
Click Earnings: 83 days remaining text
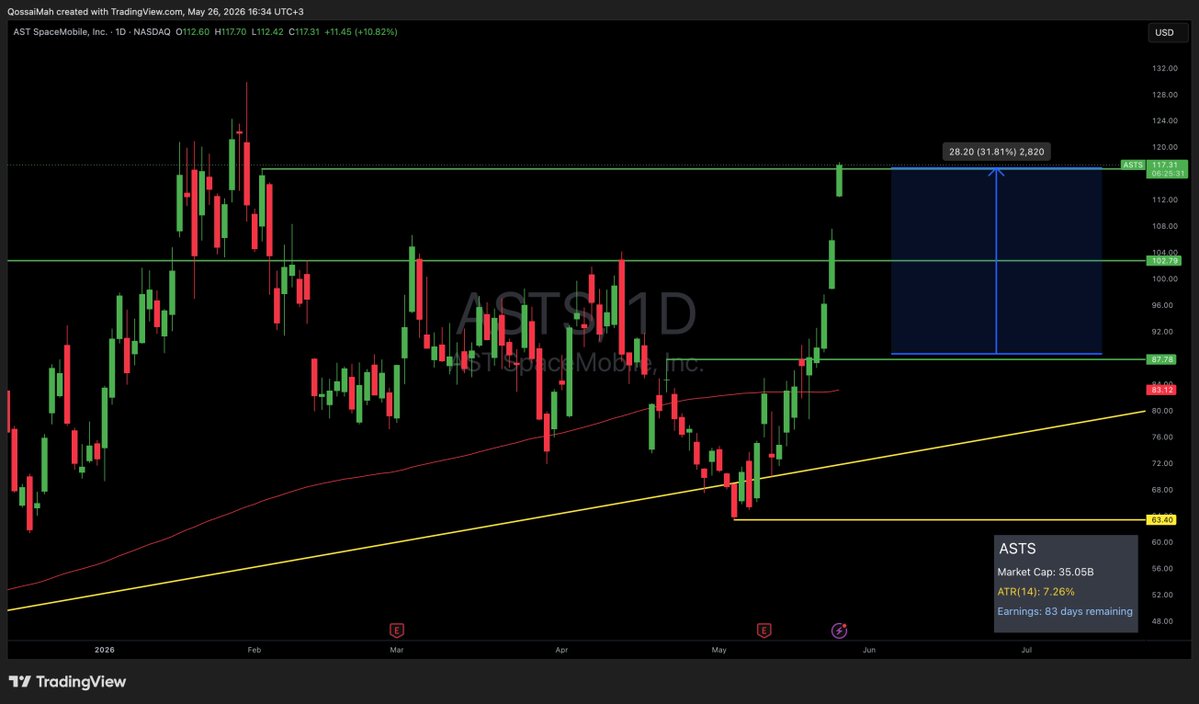(x=1064, y=612)
